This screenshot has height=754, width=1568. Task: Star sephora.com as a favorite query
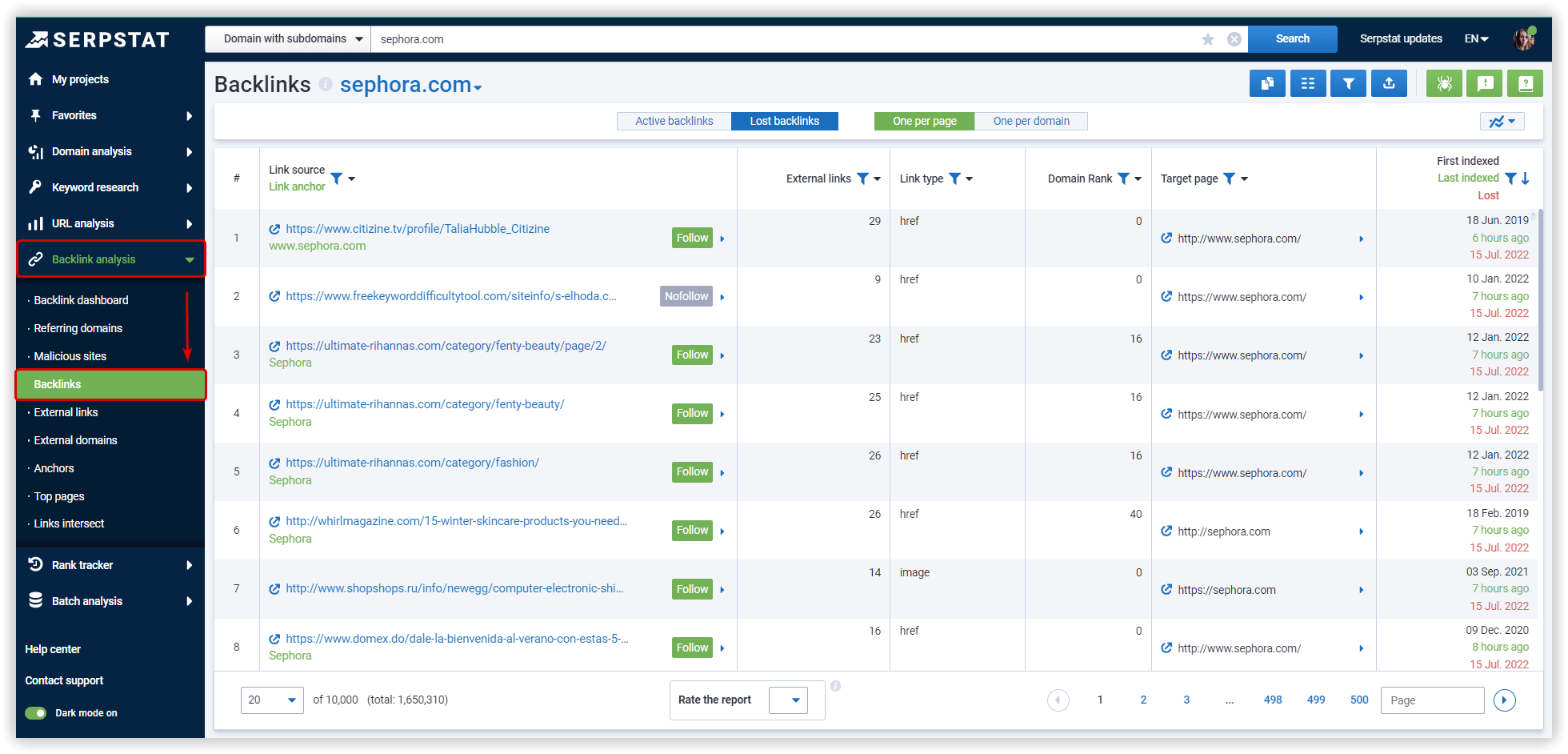pos(1208,38)
